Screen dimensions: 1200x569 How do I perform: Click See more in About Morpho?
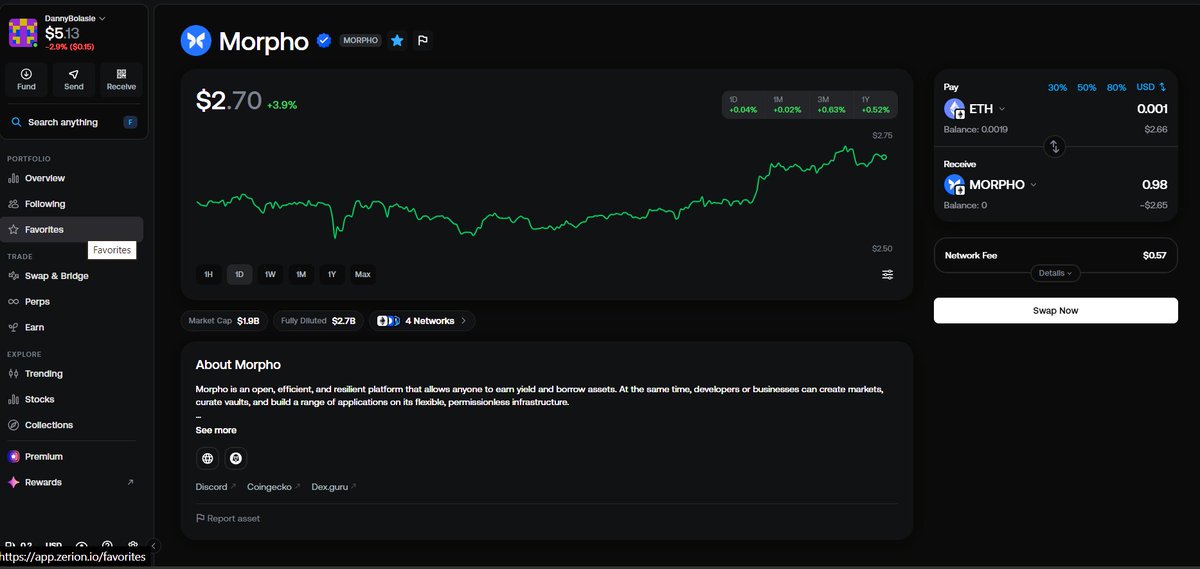click(216, 430)
